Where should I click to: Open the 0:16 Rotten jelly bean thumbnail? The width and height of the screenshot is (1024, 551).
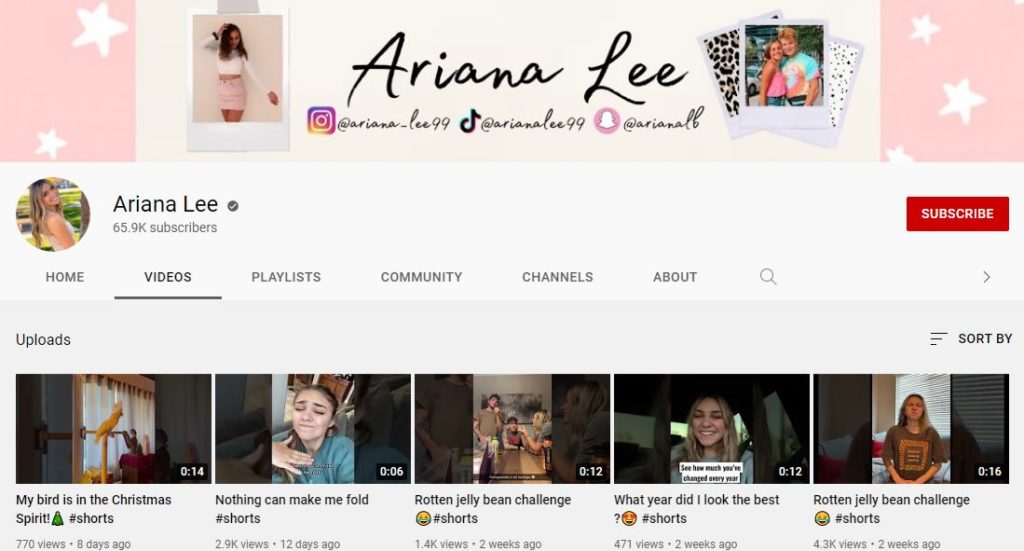coord(910,428)
